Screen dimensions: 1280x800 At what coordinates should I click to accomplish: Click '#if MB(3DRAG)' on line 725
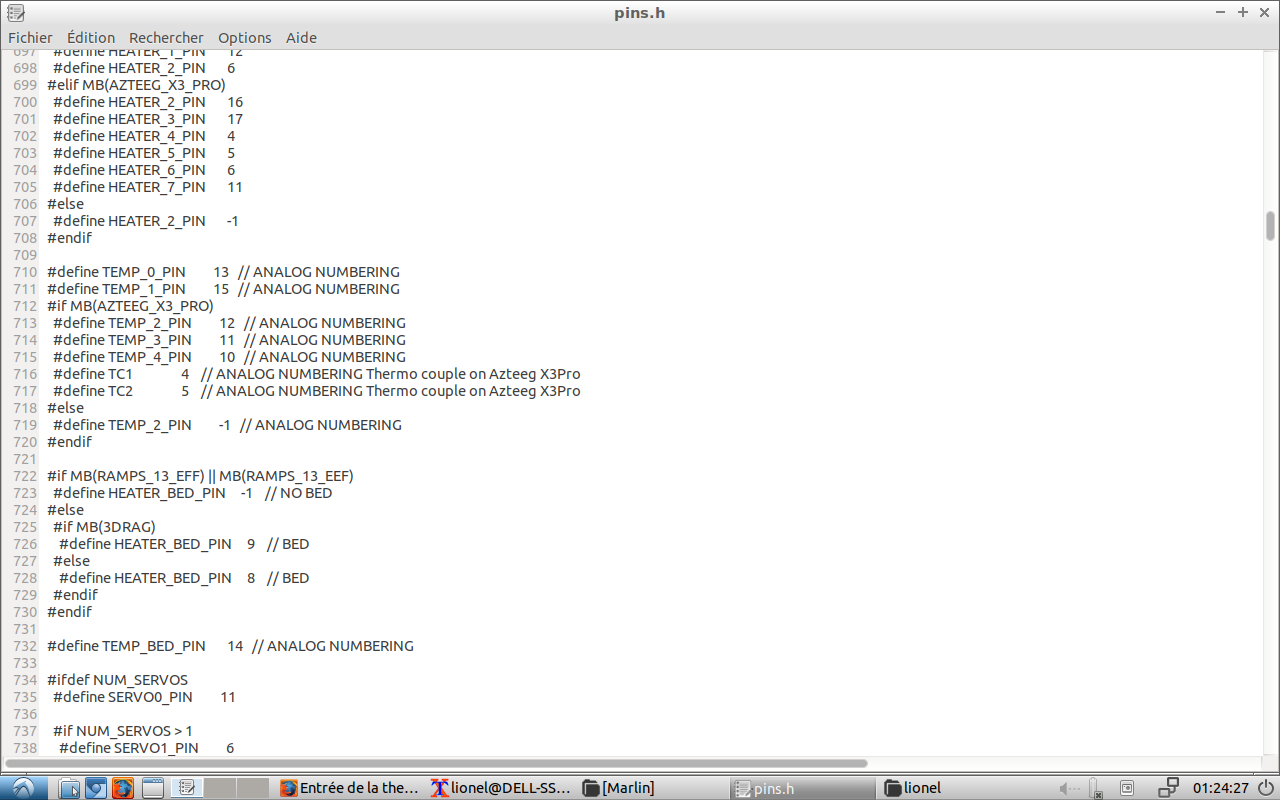tap(105, 527)
